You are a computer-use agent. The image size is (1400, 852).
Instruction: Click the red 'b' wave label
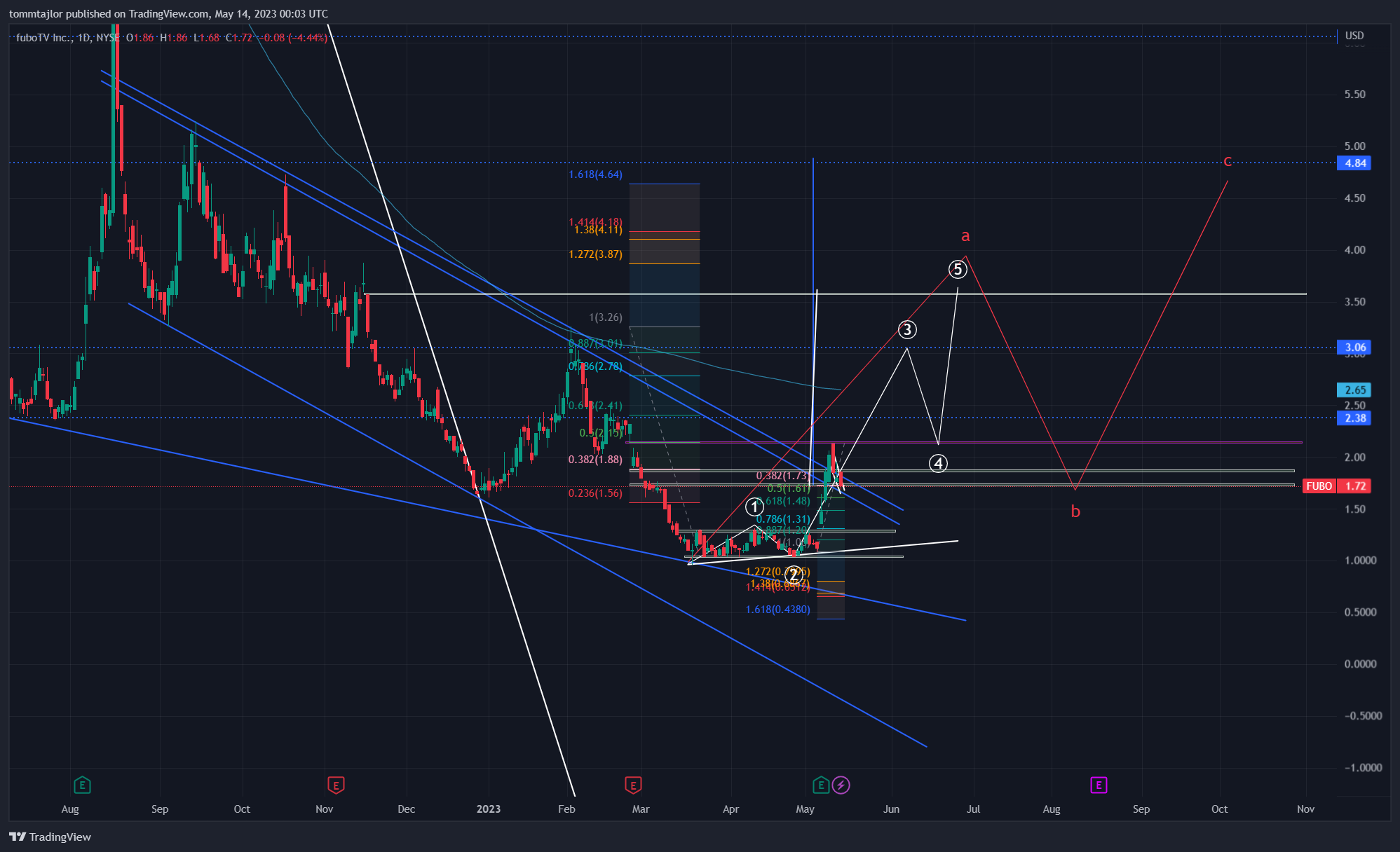point(1075,511)
